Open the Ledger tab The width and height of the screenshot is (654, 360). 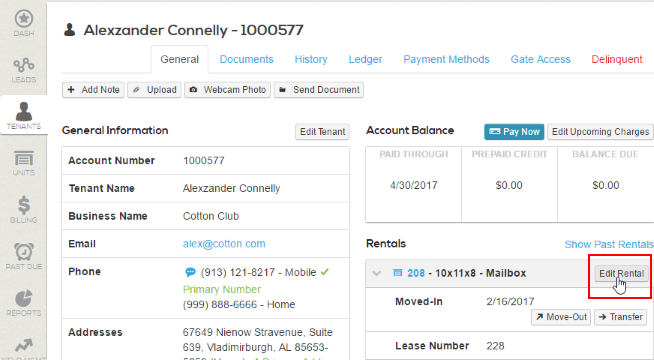click(x=365, y=59)
